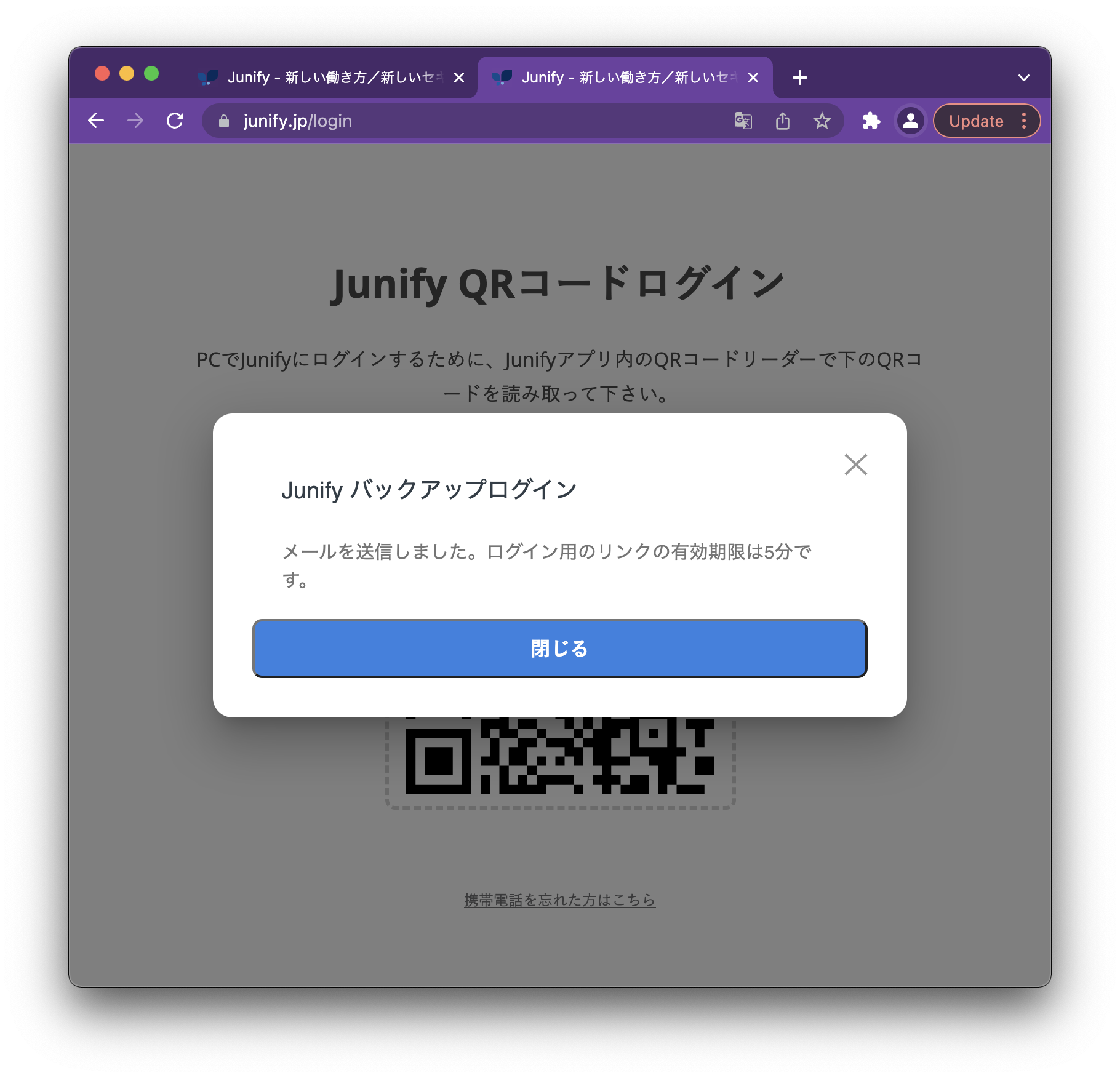Reload the junify.jp login page

[175, 121]
